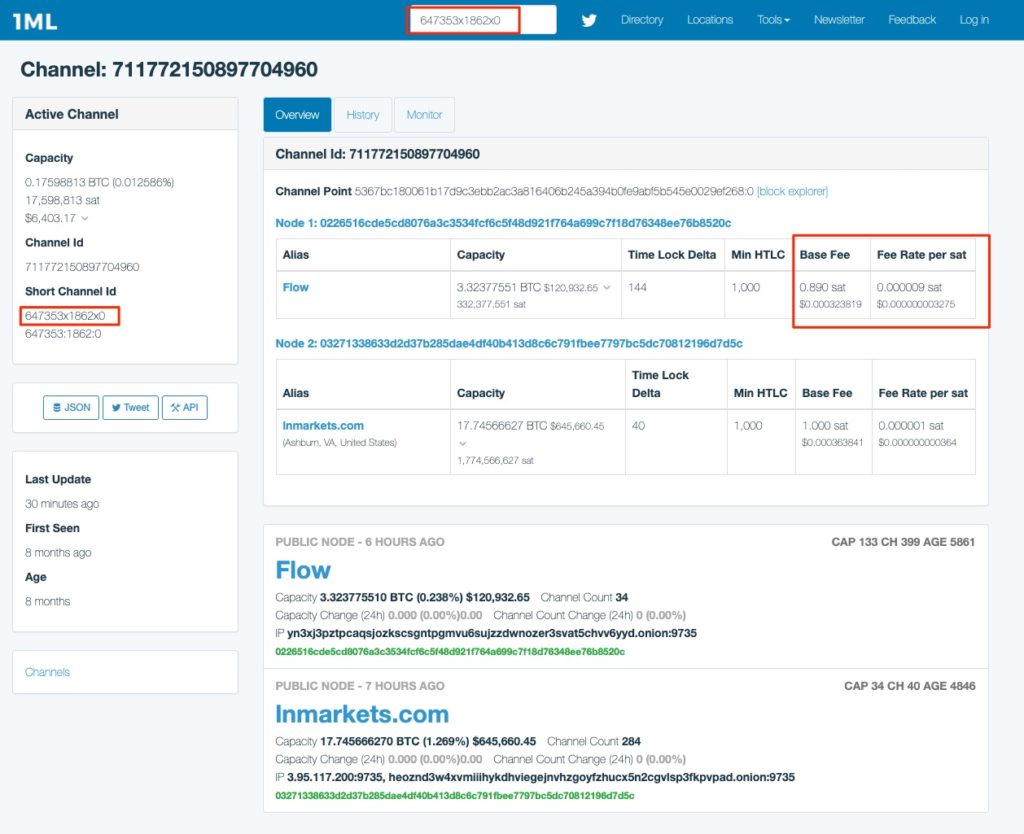
Task: Click the Flow base fee 0.890 sat
Action: [823, 287]
